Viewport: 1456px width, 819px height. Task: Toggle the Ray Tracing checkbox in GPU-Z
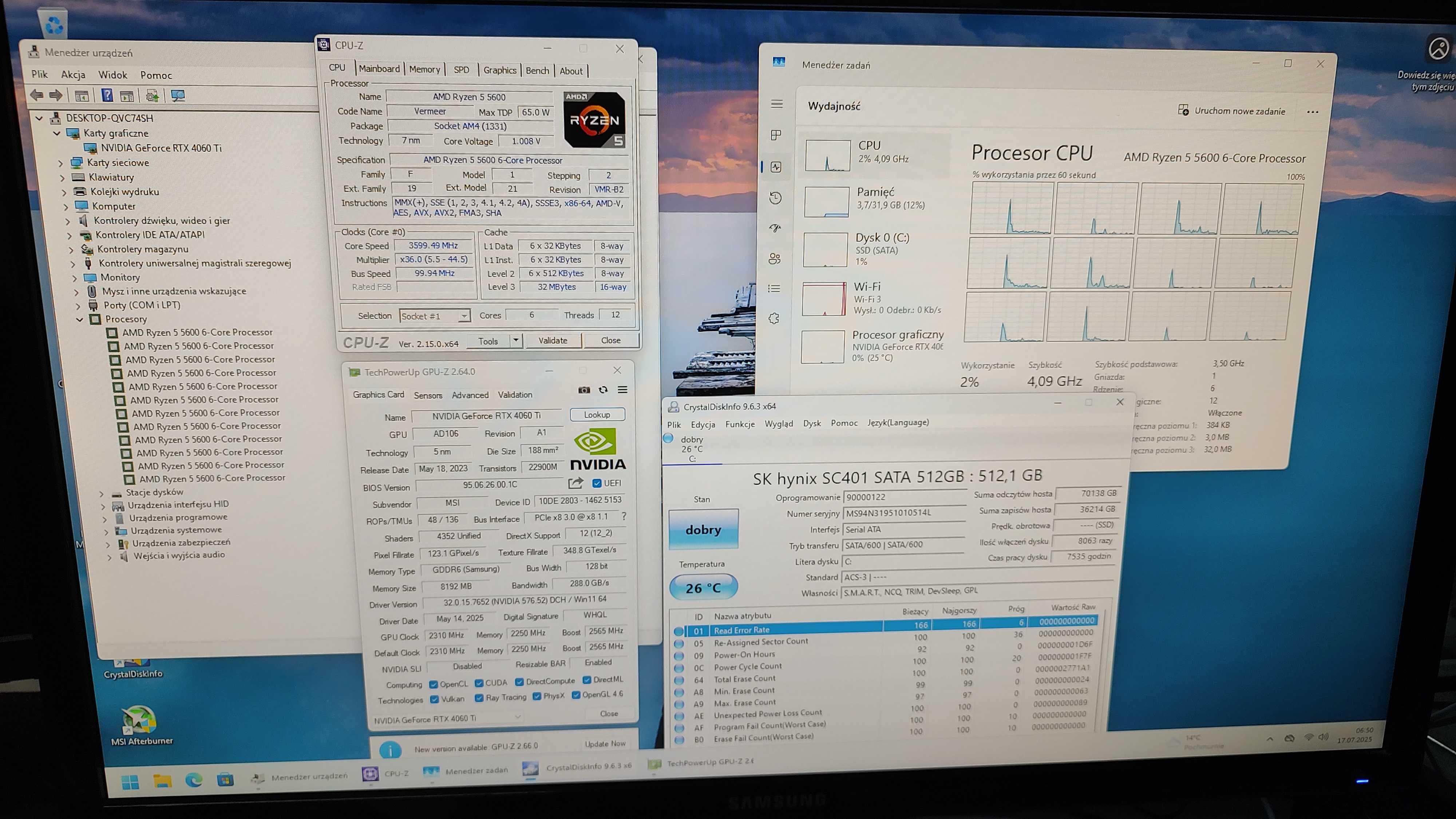479,698
